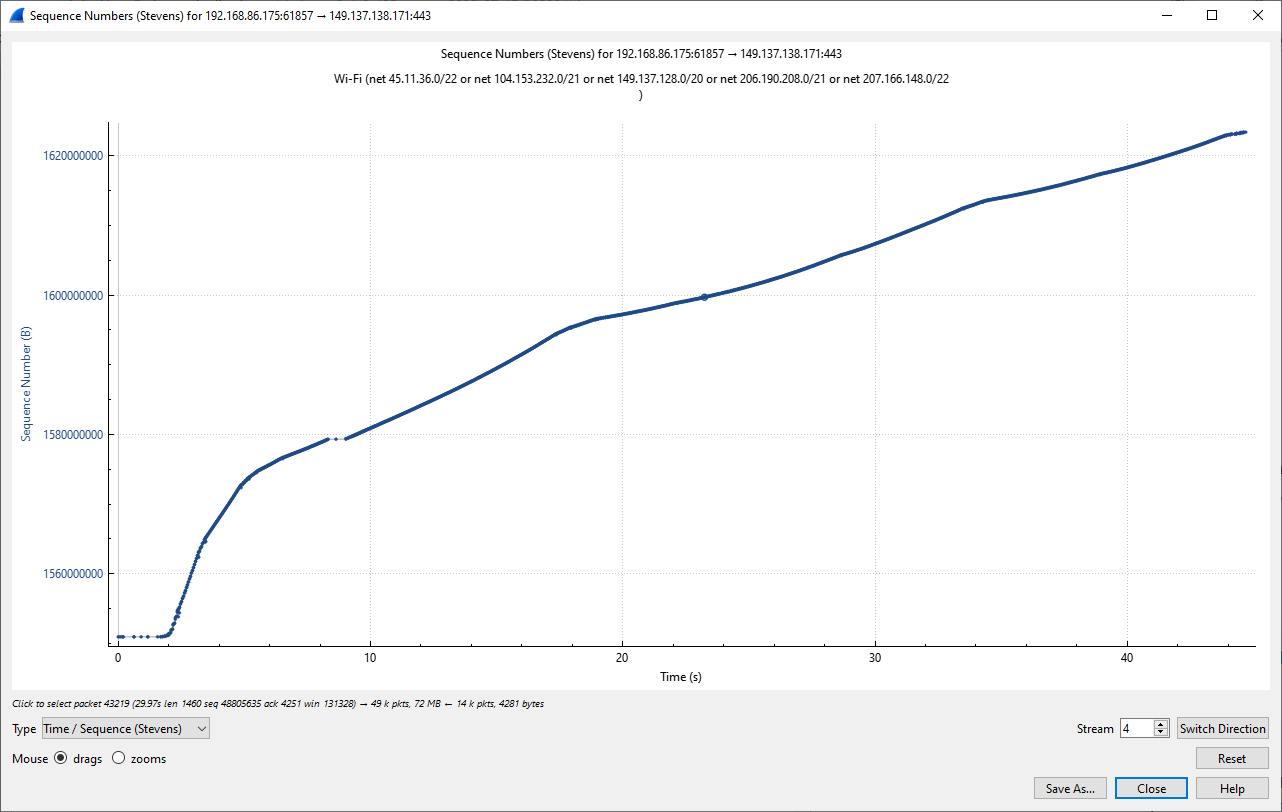This screenshot has width=1282, height=812.
Task: Open Help for the graph dialog
Action: pos(1232,789)
